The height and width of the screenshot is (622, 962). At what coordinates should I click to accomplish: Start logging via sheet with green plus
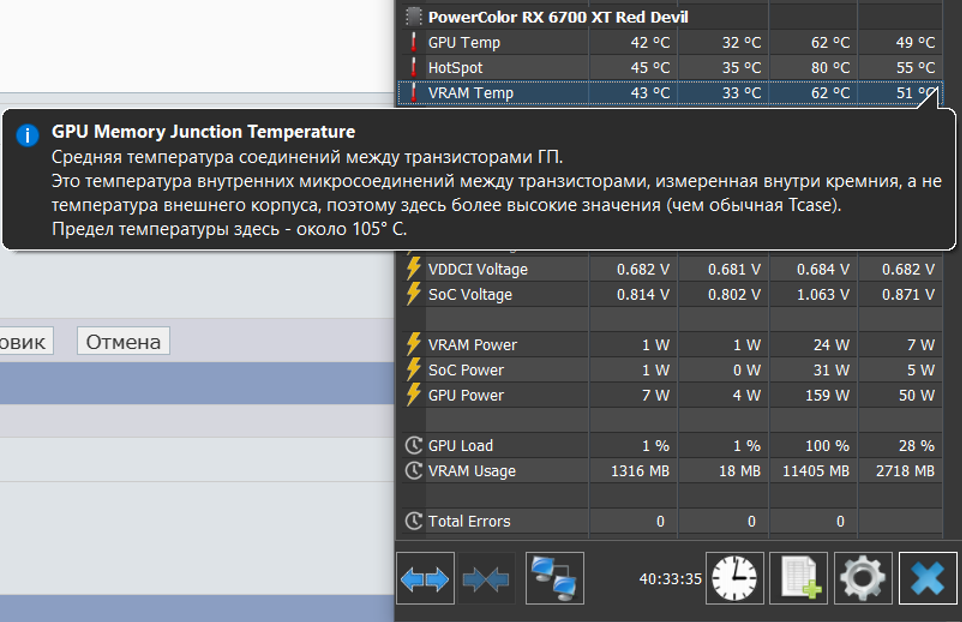click(799, 578)
